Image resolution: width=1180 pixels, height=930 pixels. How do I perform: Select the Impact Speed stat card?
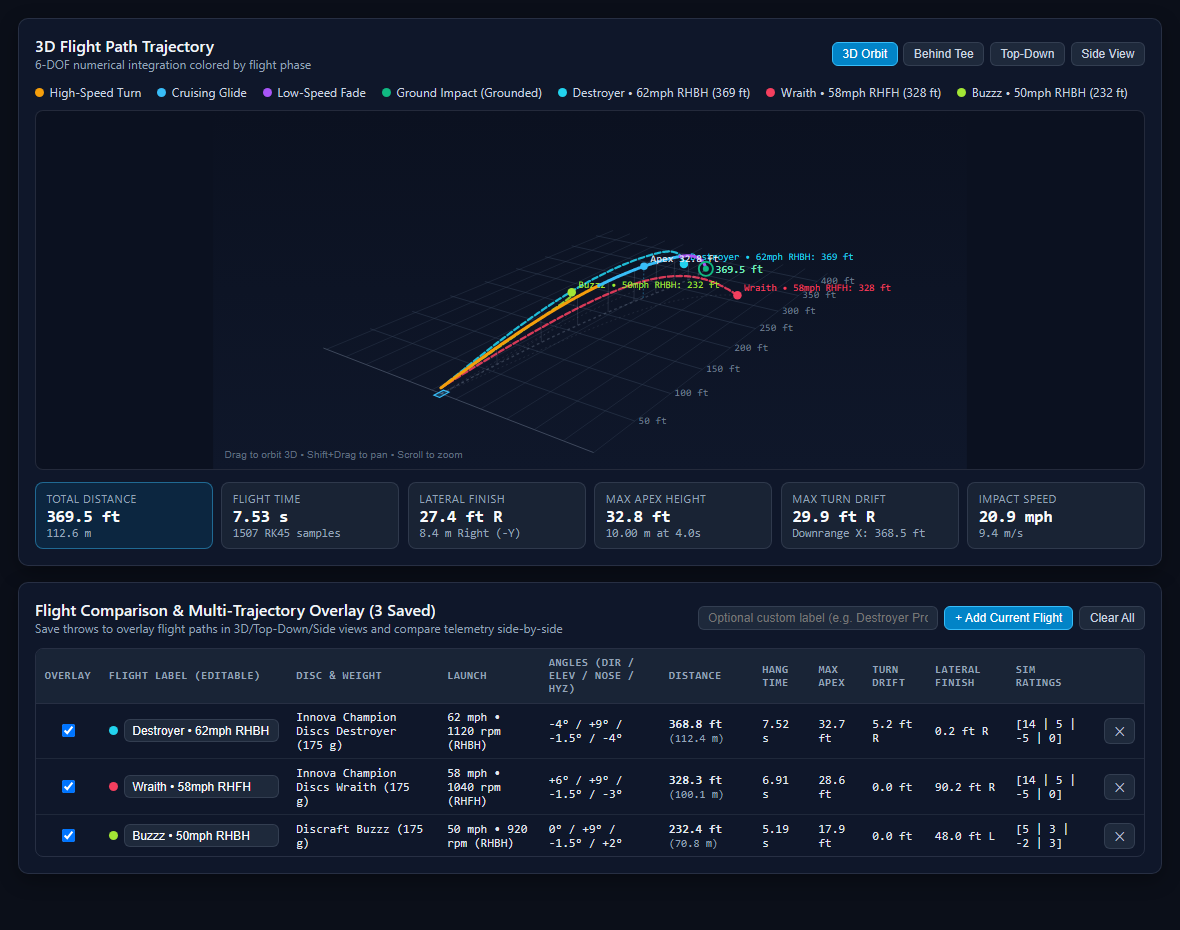pyautogui.click(x=1055, y=515)
